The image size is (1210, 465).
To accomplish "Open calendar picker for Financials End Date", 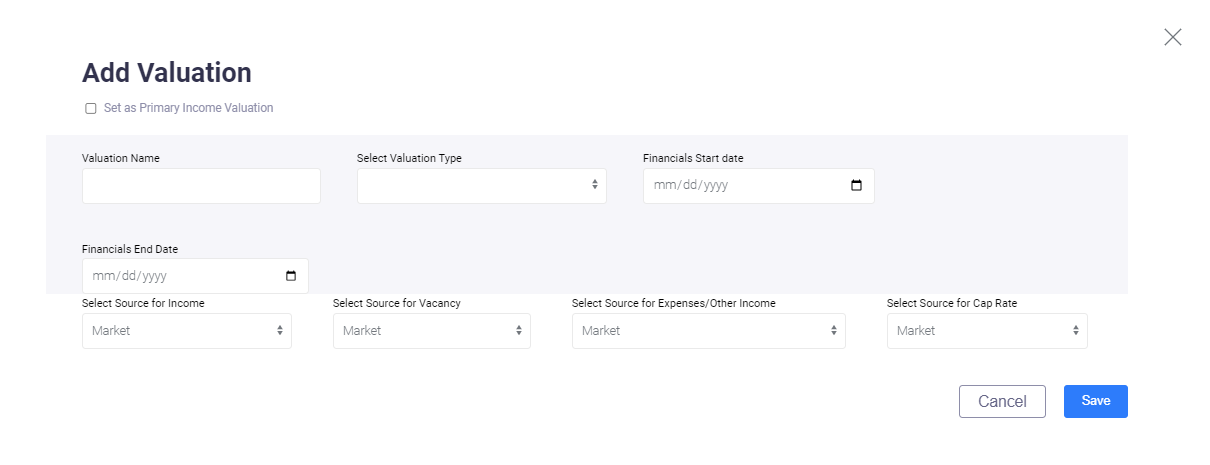I will pyautogui.click(x=291, y=276).
